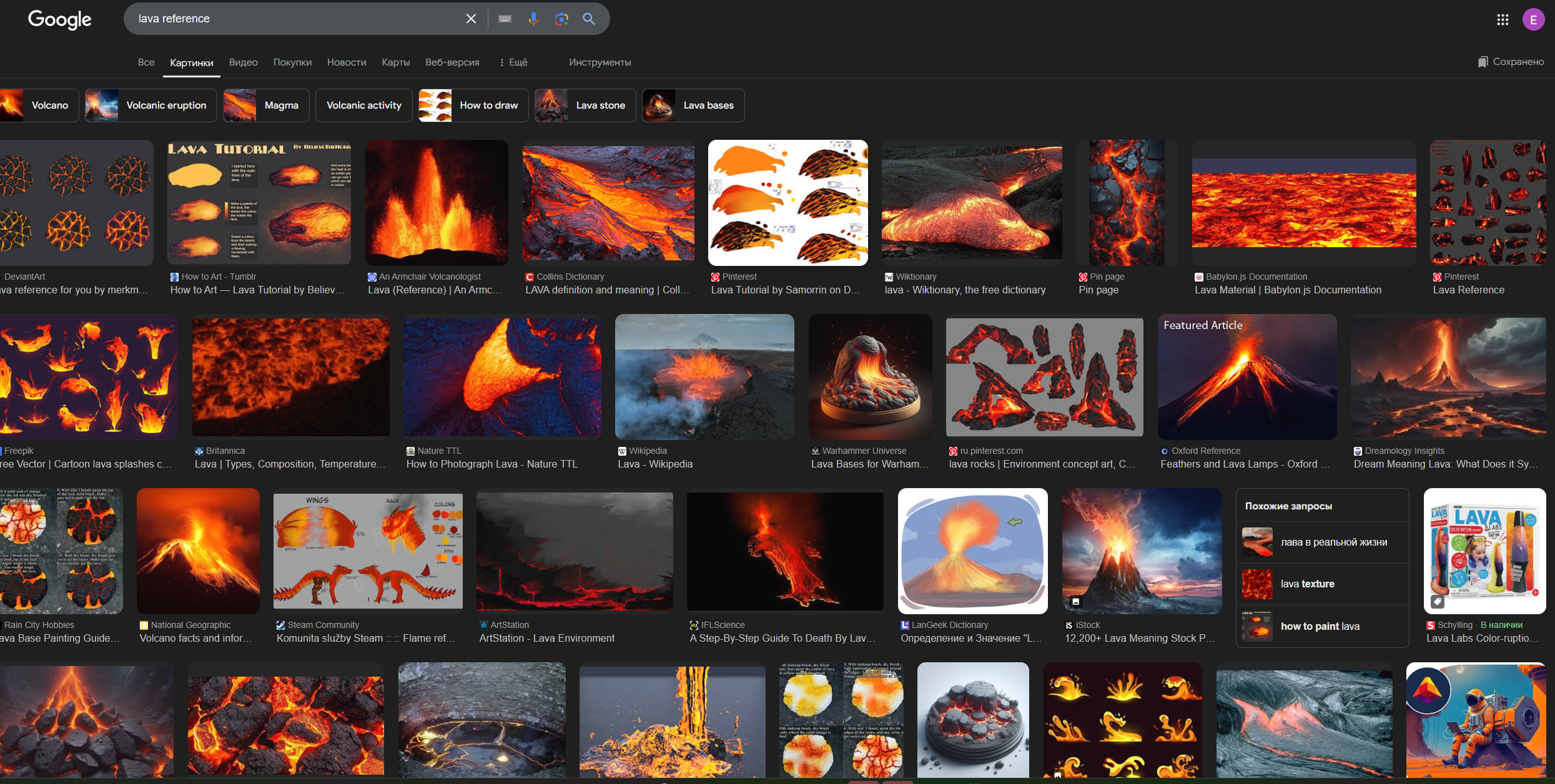This screenshot has height=784, width=1555.
Task: Click the magnifying glass search button
Action: click(589, 19)
